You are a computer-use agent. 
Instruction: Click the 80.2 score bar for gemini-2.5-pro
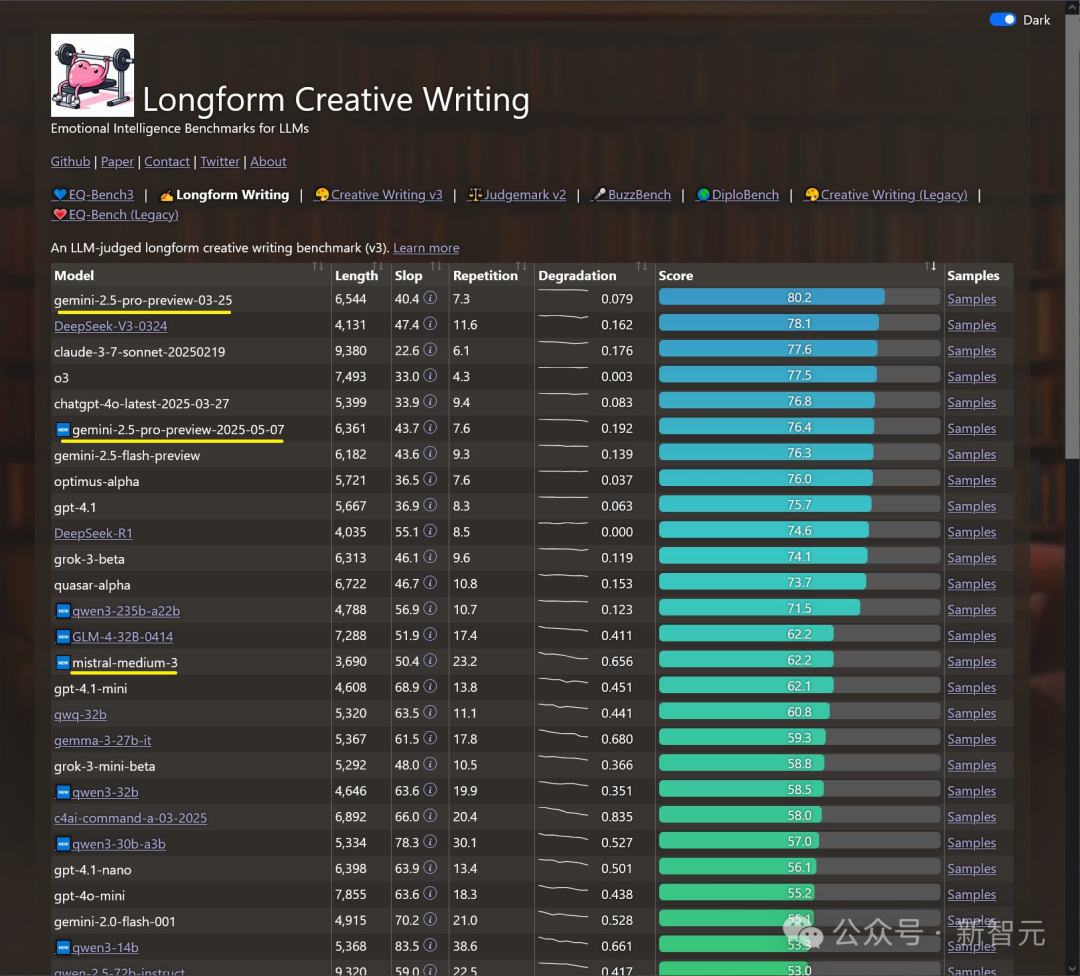(799, 298)
